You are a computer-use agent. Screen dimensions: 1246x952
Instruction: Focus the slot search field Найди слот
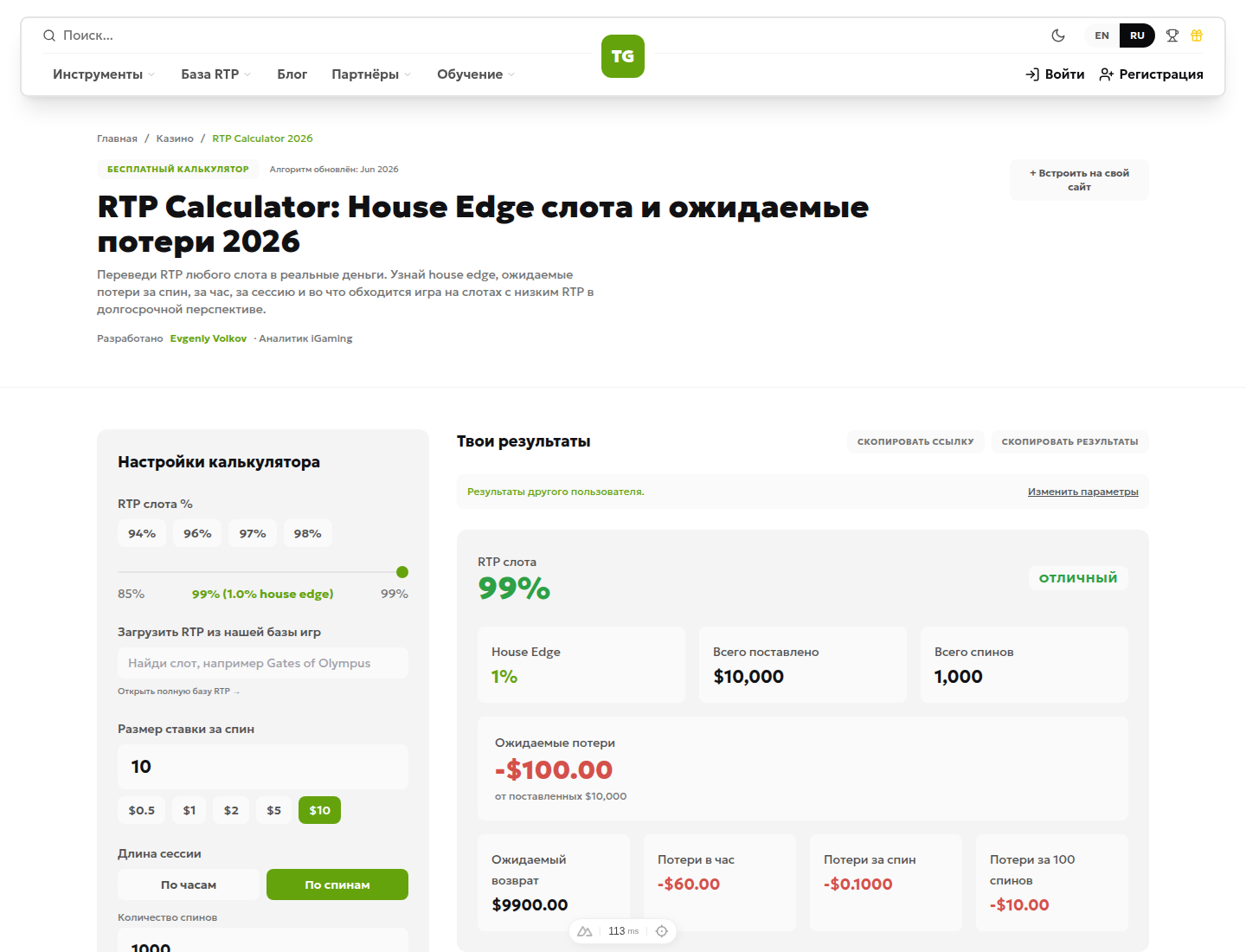(263, 663)
